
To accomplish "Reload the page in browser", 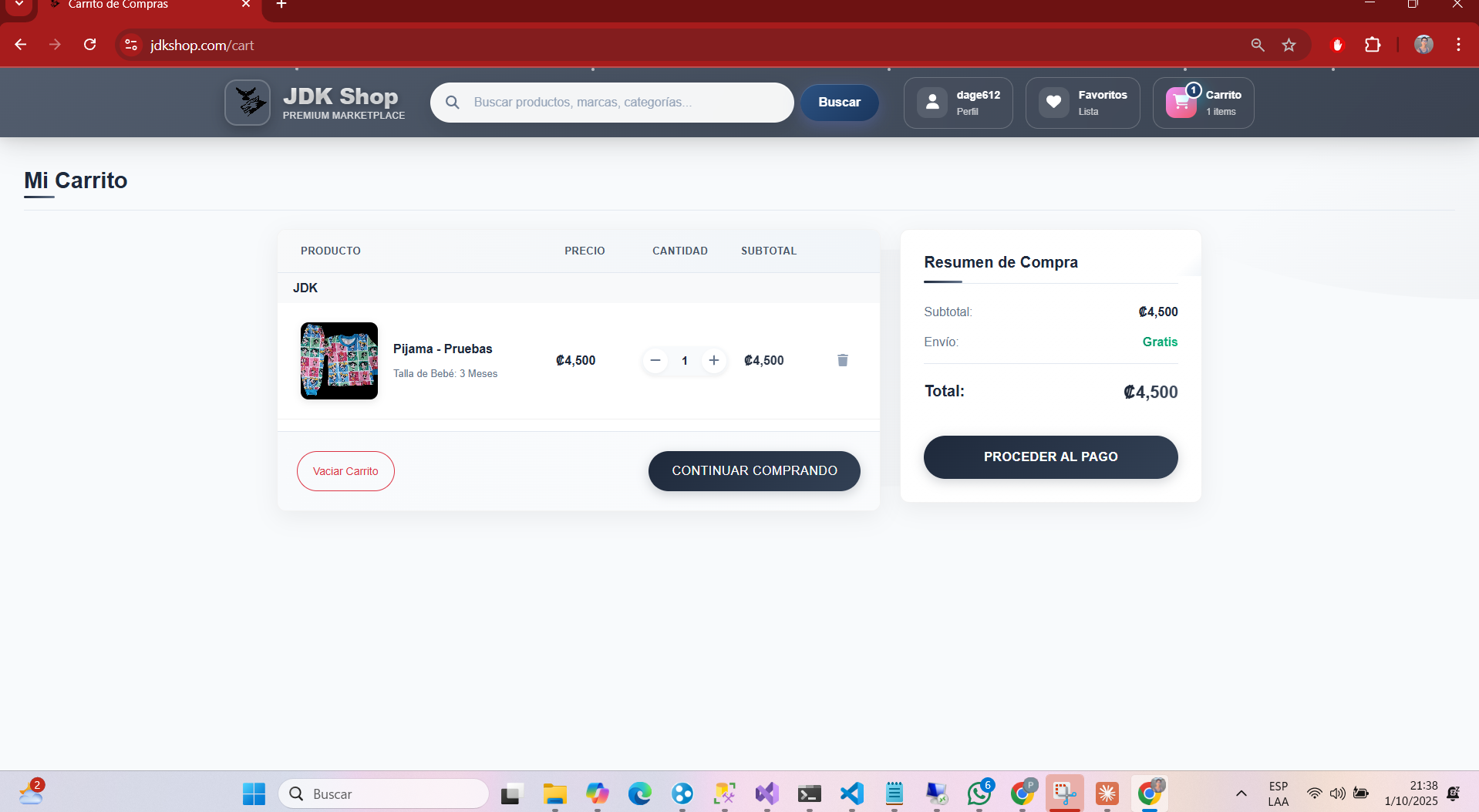I will (x=90, y=45).
